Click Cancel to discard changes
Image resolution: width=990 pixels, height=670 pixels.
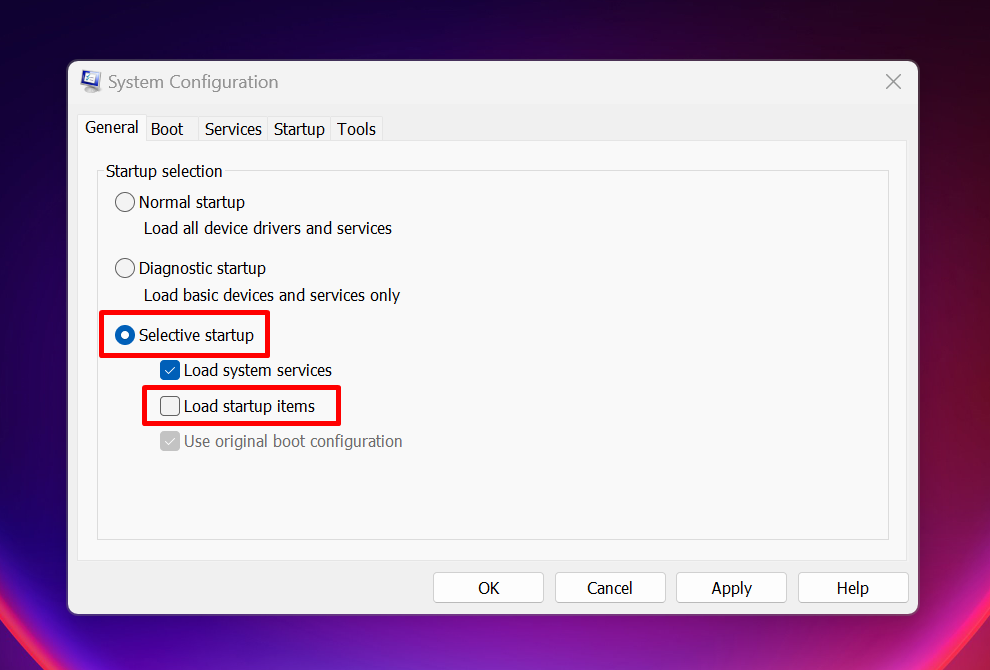coord(610,587)
